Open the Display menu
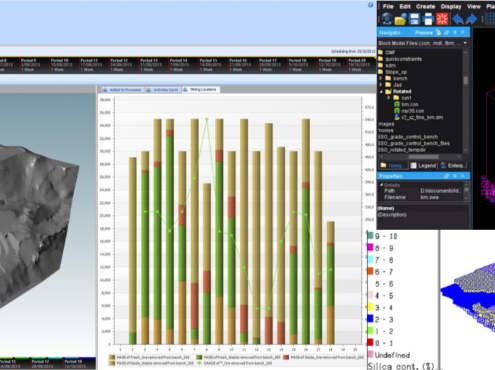This screenshot has width=495, height=370. [x=451, y=6]
